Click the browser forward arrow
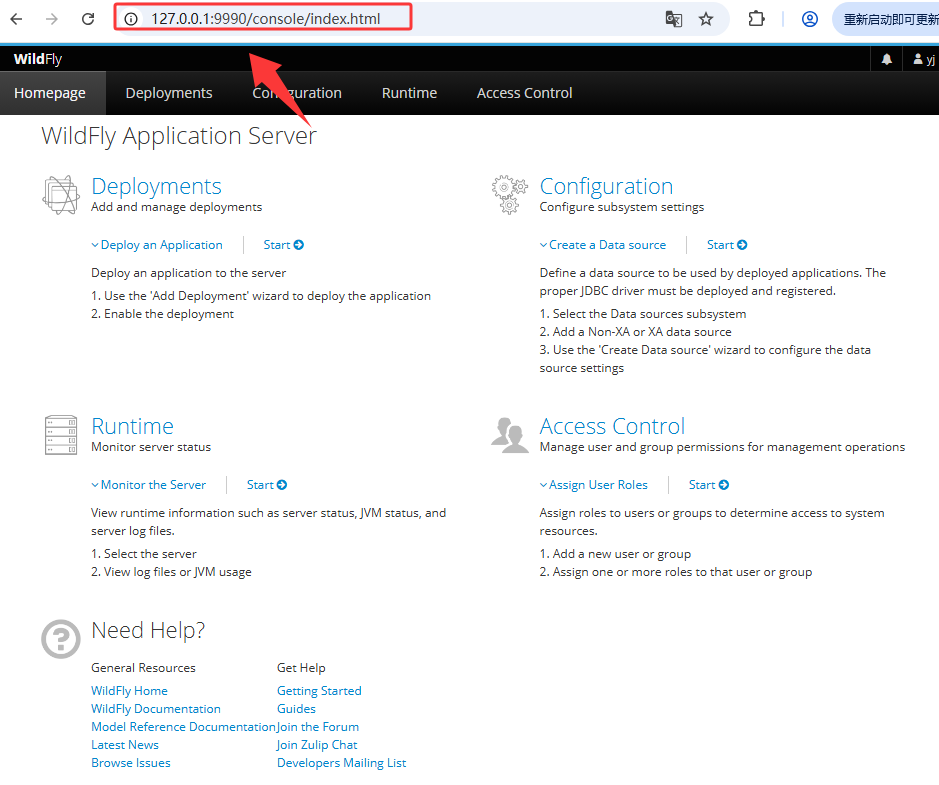Screen dimensions: 939x785 click(52, 19)
